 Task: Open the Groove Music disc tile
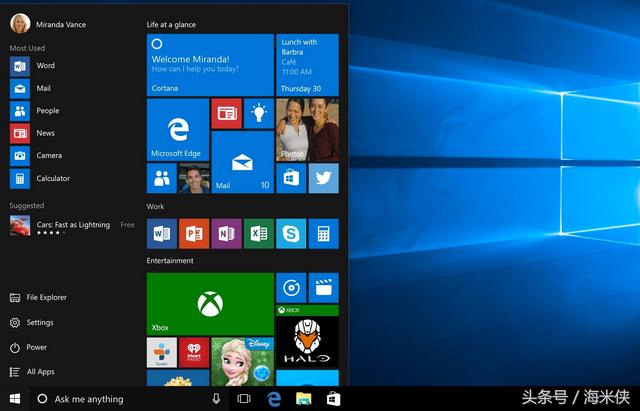(291, 288)
